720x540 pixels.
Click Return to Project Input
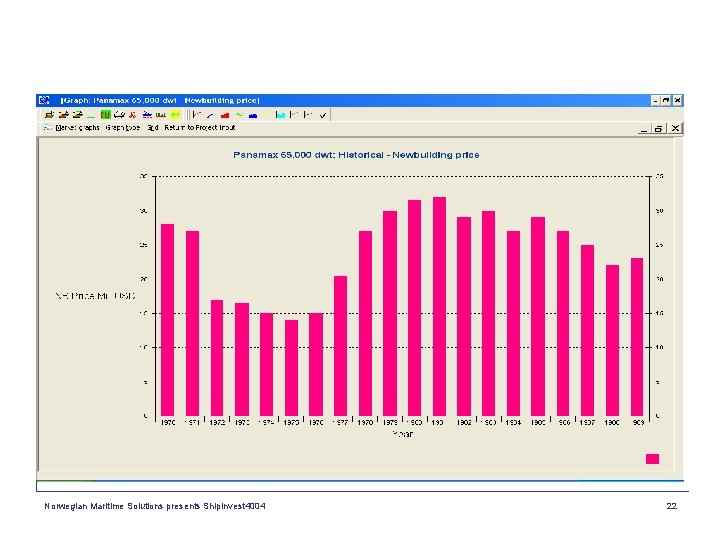[200, 128]
